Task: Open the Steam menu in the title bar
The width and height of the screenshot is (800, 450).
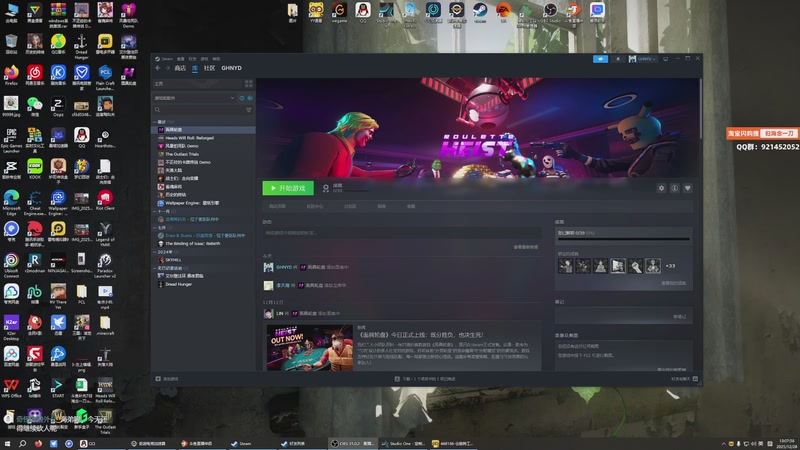Action: click(x=164, y=59)
